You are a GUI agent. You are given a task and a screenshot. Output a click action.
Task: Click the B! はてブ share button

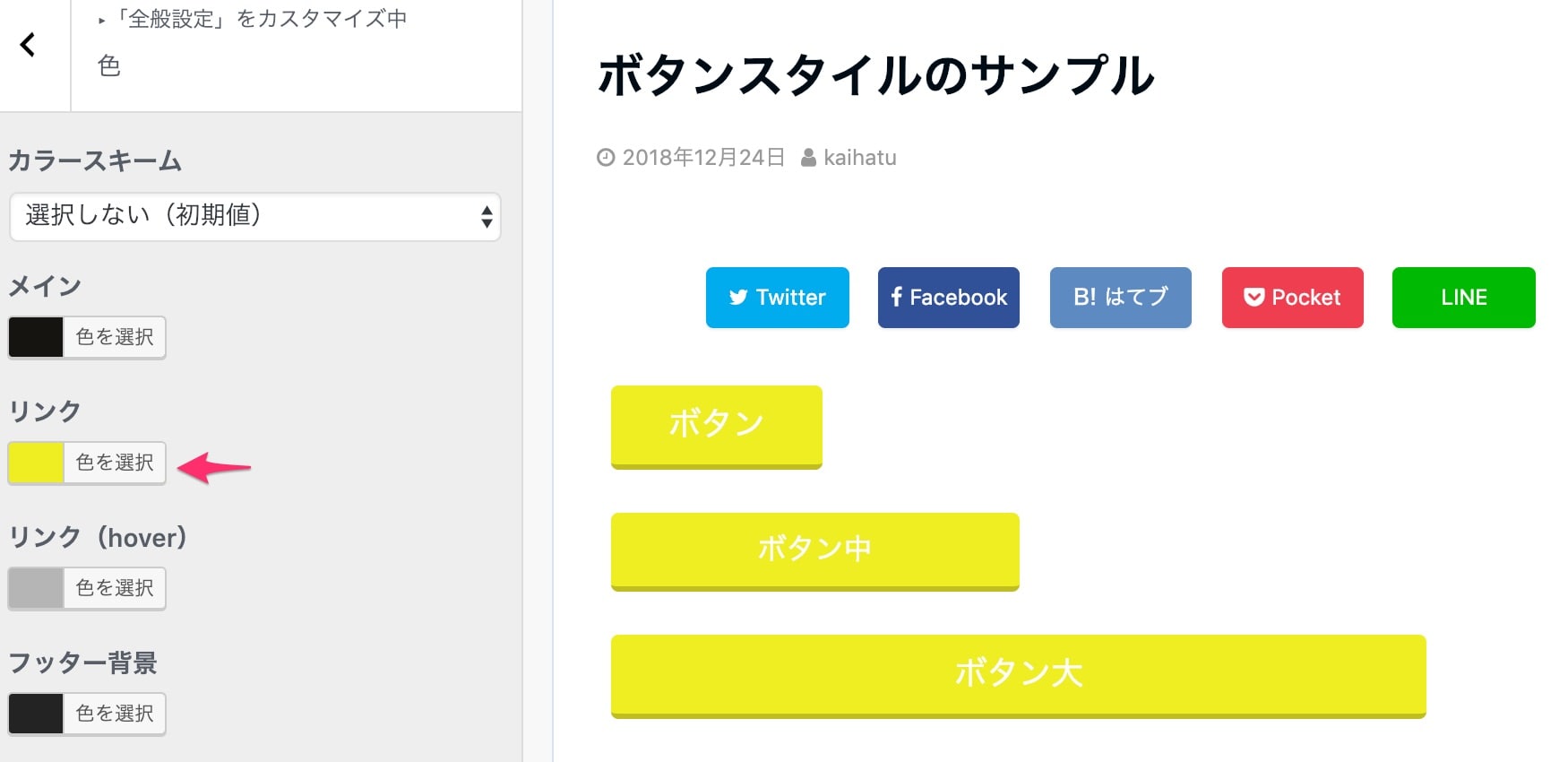(x=1121, y=298)
